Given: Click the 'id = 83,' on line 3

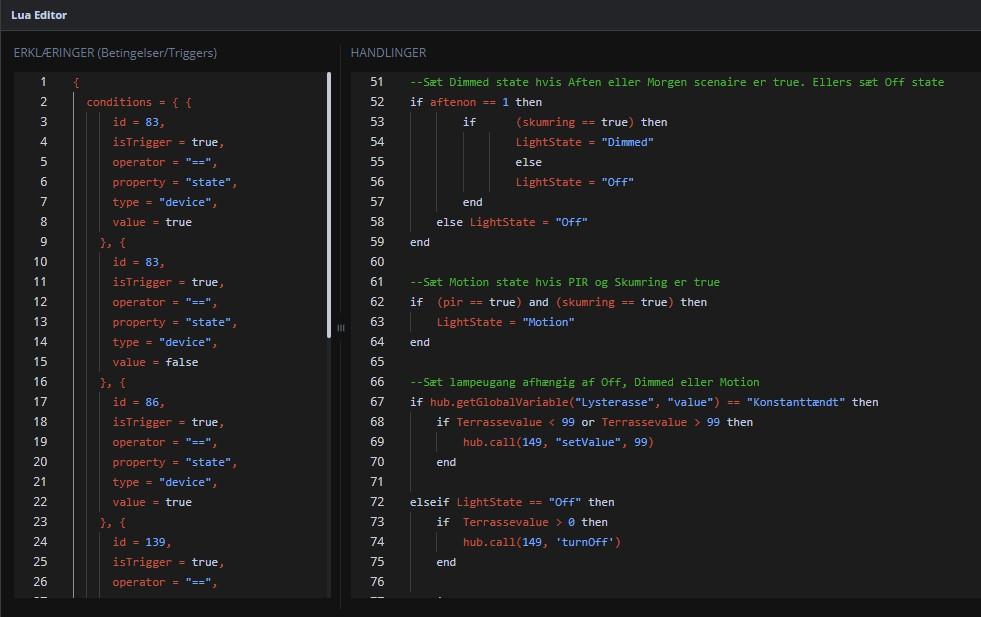Looking at the screenshot, I should point(138,122).
